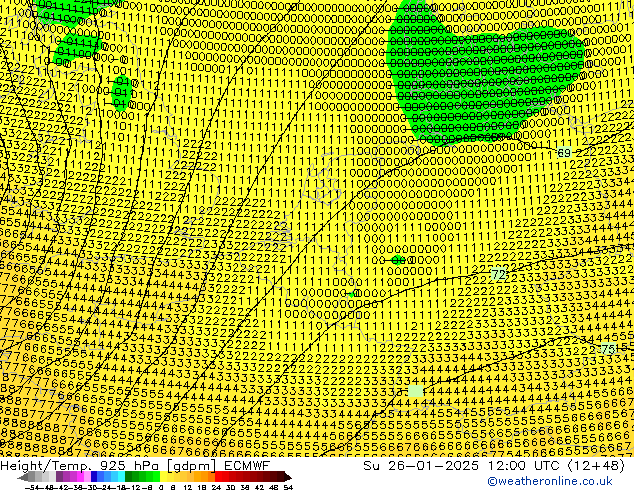Pick the bright red legend swatch at 24
634x490 pixels.
pyautogui.click(x=218, y=477)
